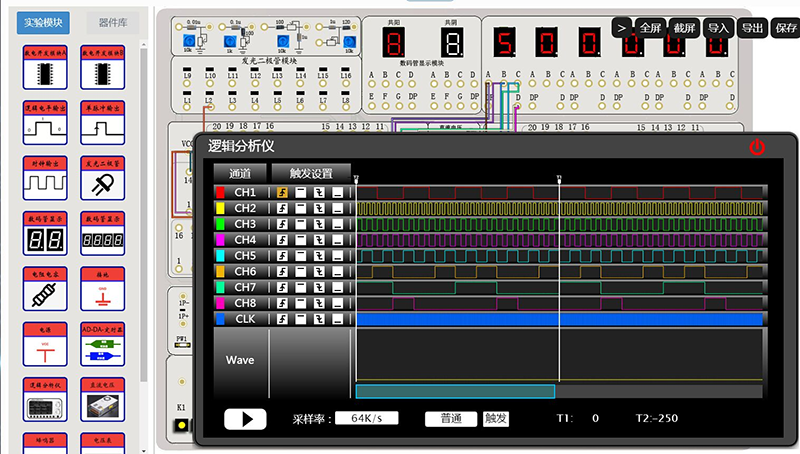Switch to the 器件库 tab
800x454 pixels.
(x=112, y=24)
